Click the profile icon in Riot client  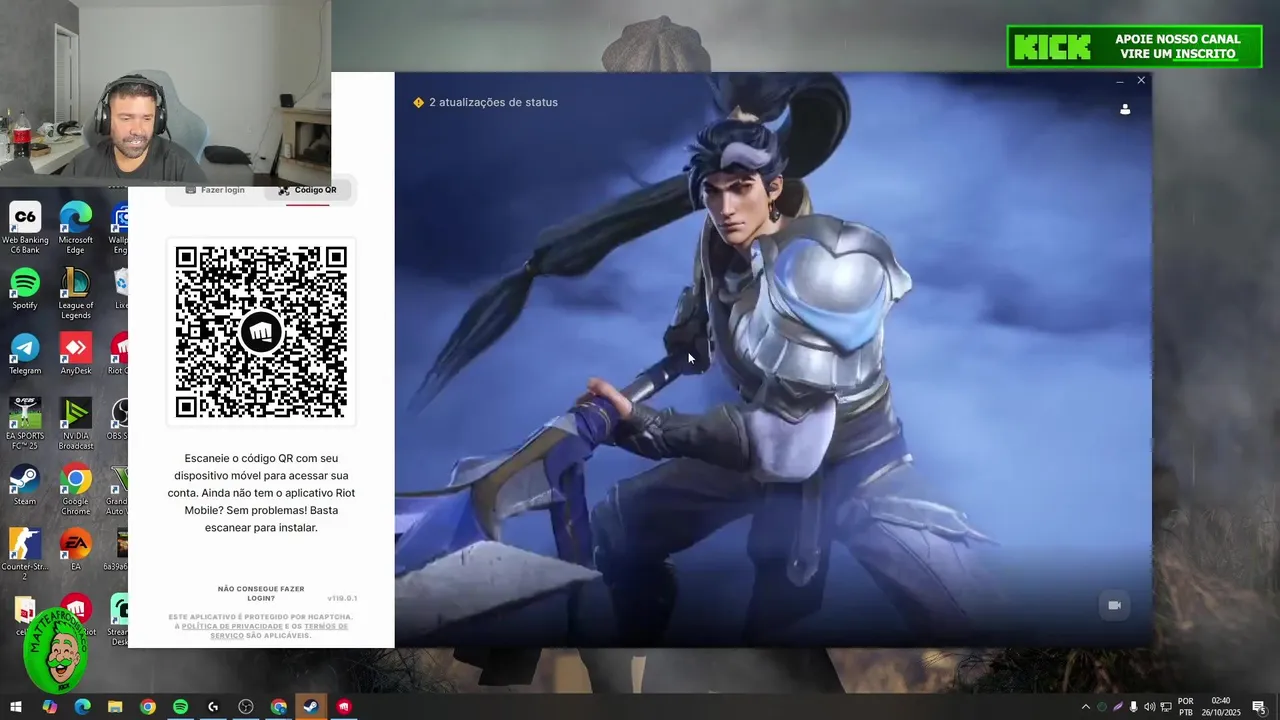click(1125, 109)
